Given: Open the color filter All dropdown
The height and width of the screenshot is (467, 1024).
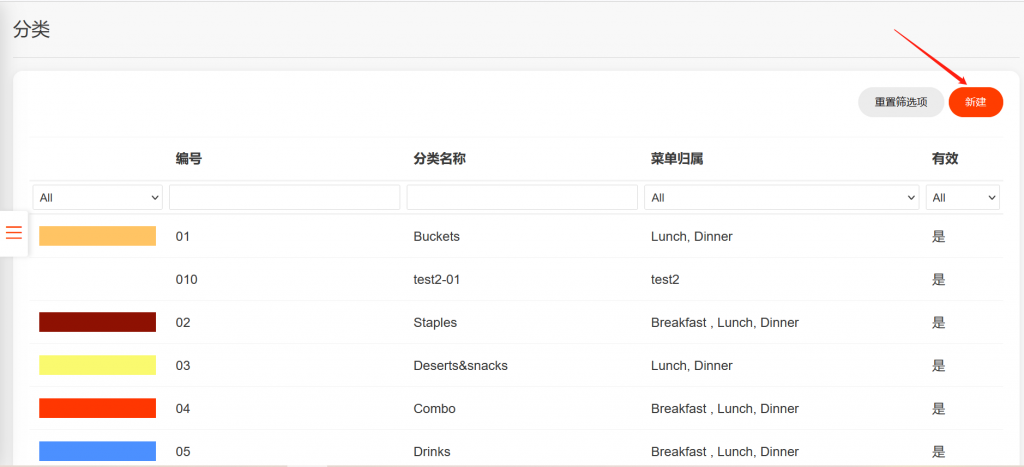Looking at the screenshot, I should [97, 197].
